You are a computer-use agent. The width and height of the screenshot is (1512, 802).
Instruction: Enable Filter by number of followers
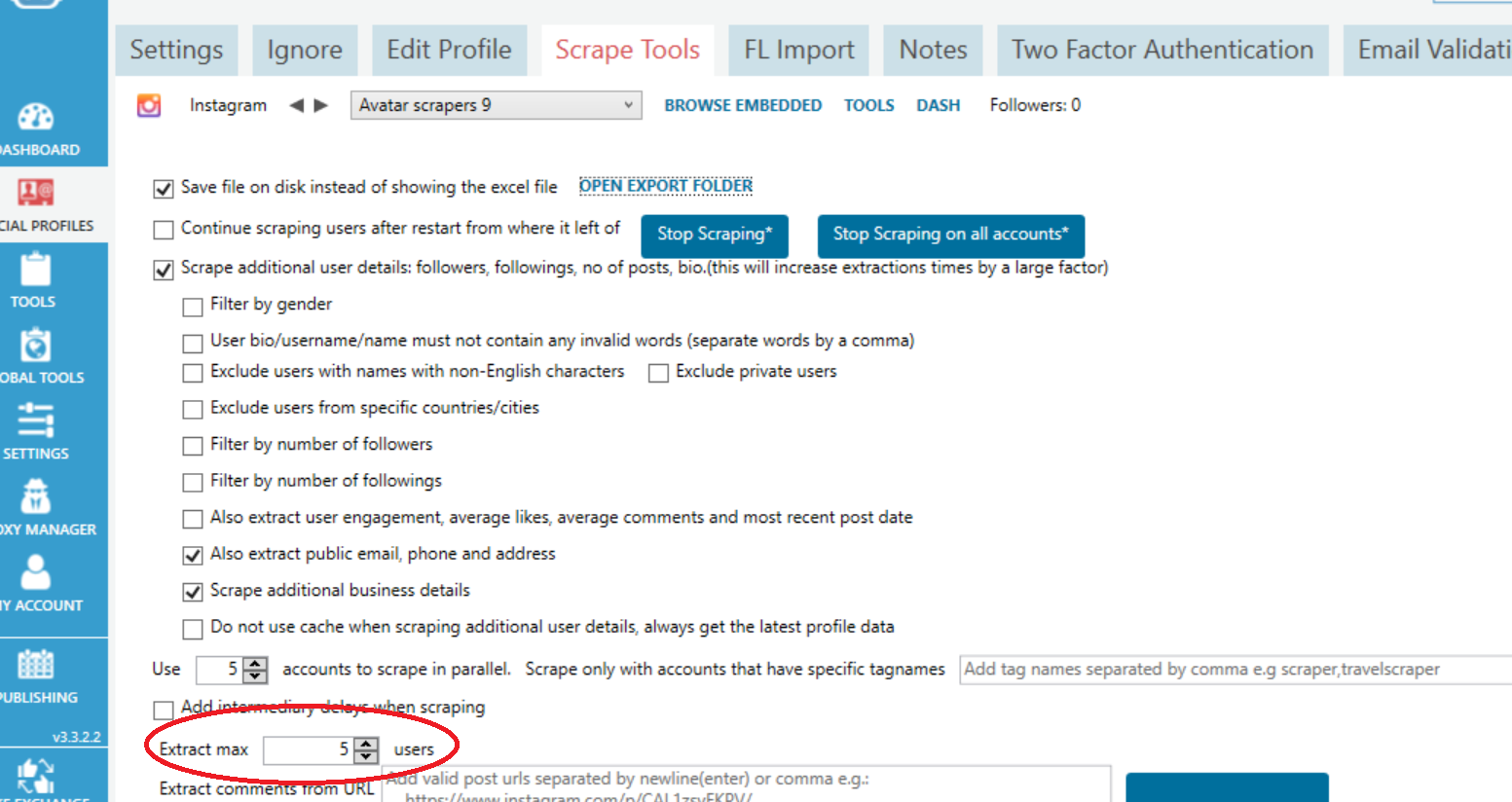tap(193, 446)
